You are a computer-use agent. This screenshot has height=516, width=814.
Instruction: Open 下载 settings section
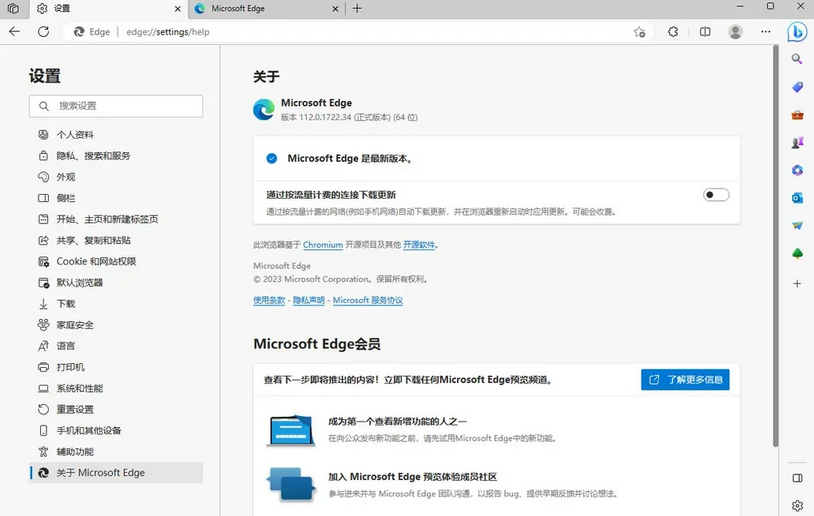coord(116,304)
